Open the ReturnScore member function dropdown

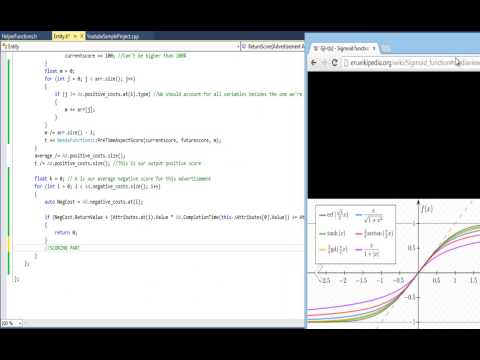tap(272, 46)
